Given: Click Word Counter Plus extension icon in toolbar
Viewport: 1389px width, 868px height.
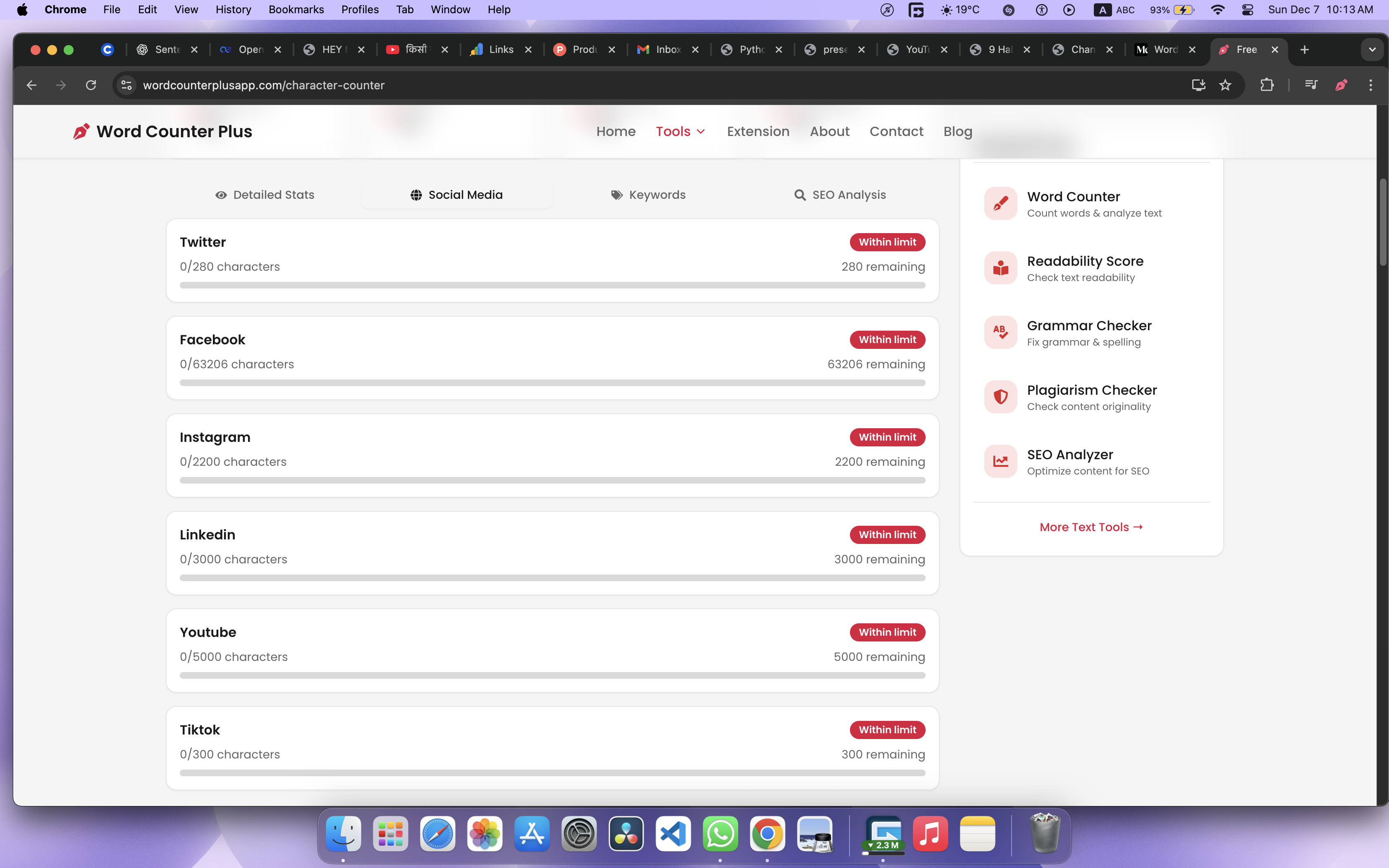Looking at the screenshot, I should (1341, 85).
